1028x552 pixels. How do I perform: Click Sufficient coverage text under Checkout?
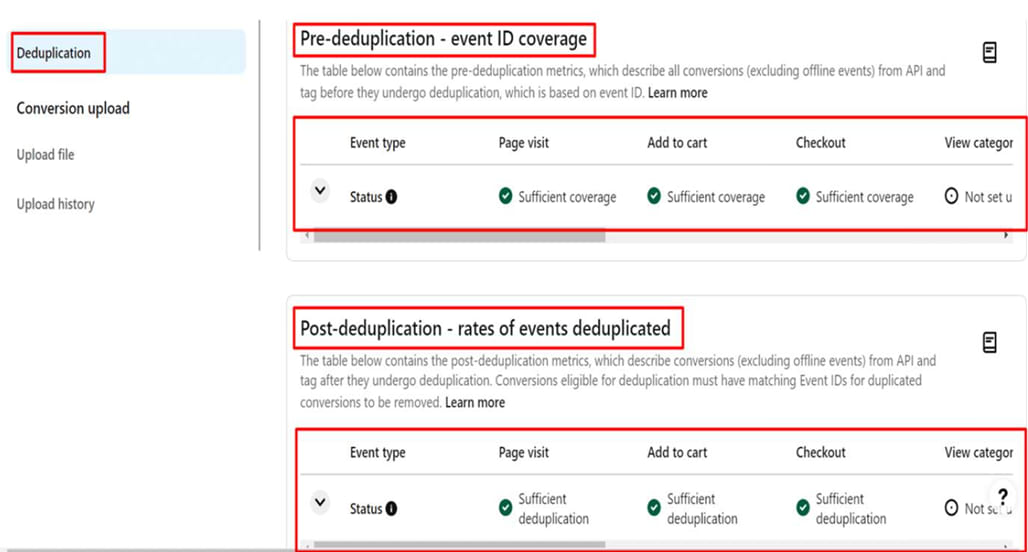click(x=865, y=197)
